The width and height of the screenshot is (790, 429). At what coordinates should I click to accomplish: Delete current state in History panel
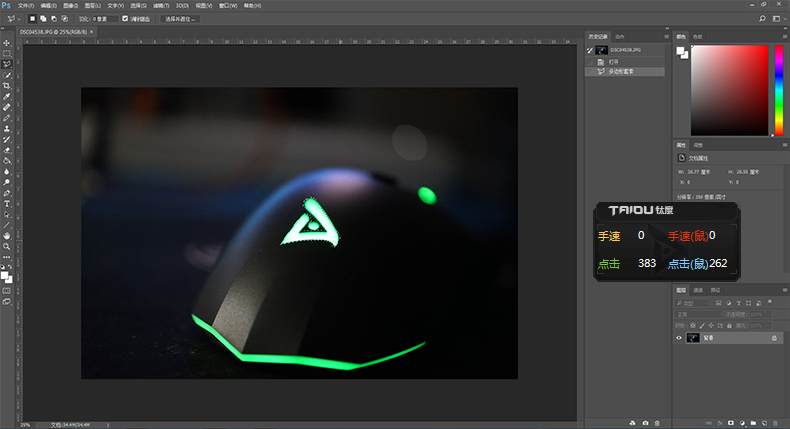coord(657,423)
